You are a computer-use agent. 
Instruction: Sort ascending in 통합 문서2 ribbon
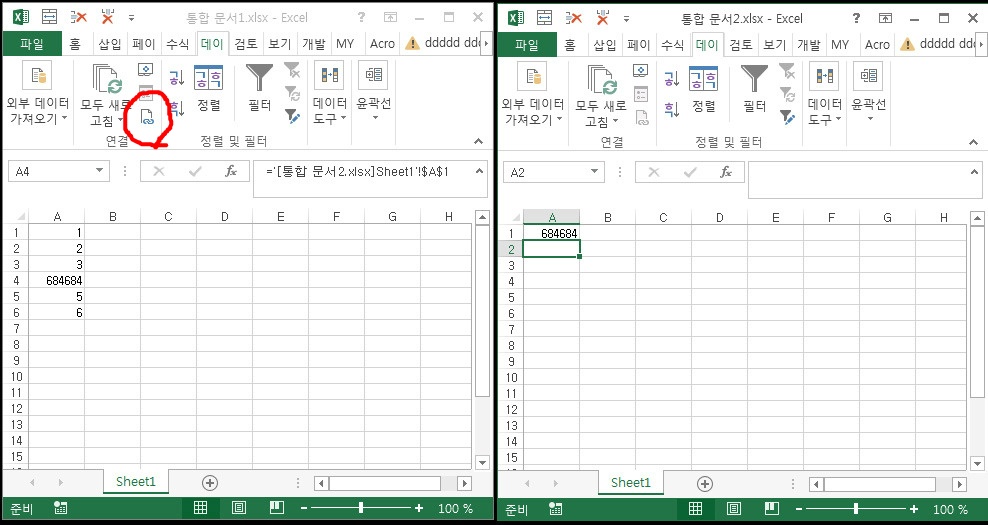pyautogui.click(x=671, y=79)
